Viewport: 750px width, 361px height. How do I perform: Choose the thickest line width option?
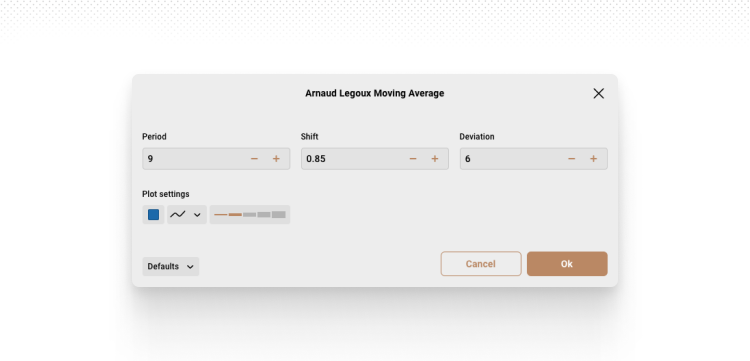click(279, 215)
